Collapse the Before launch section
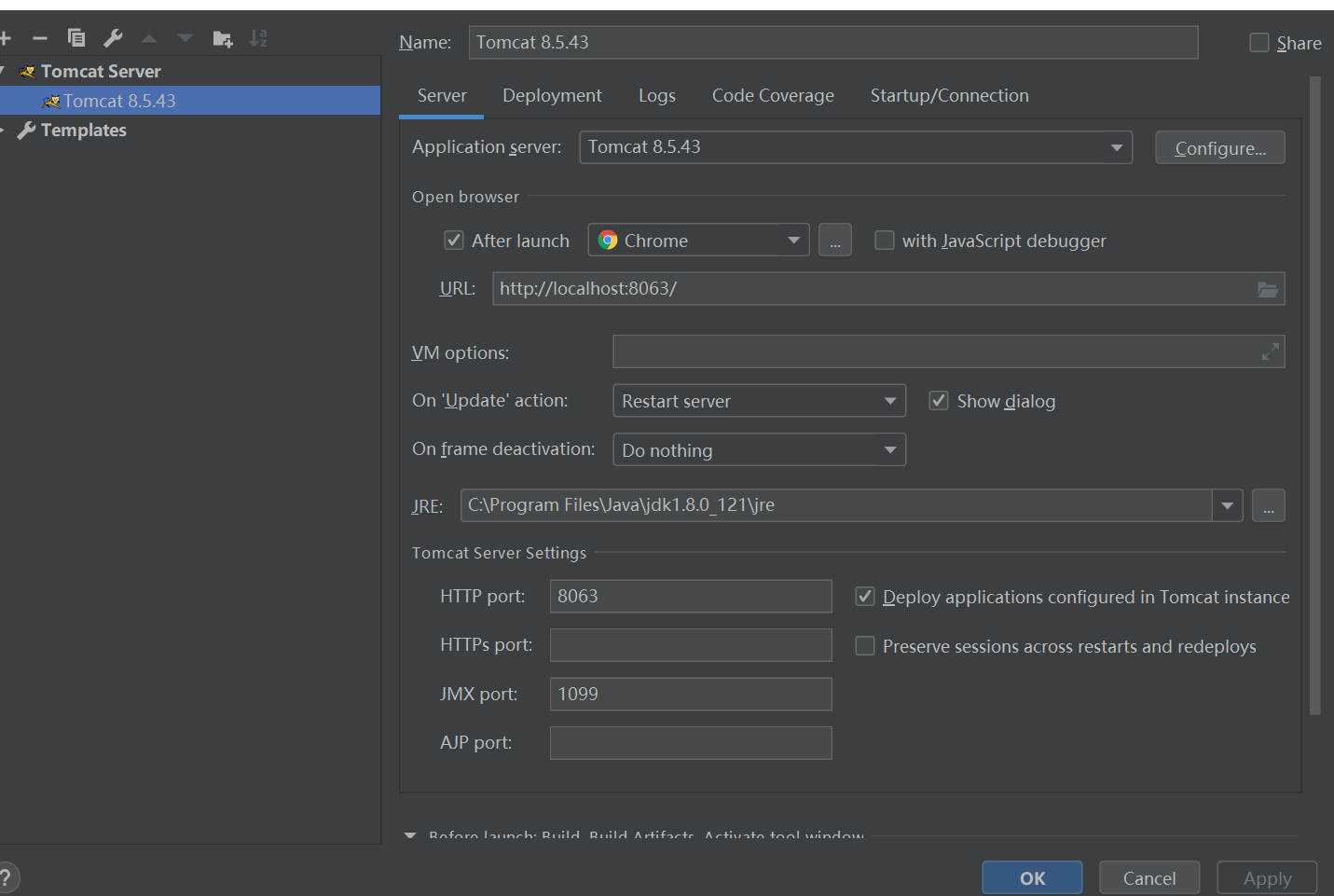1334x896 pixels. coord(410,835)
